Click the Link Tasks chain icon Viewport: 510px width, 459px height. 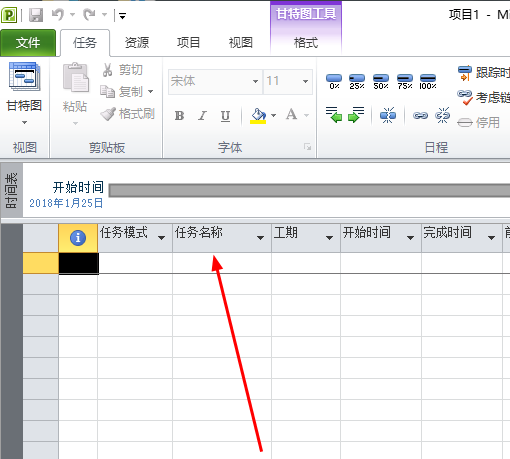pyautogui.click(x=420, y=115)
